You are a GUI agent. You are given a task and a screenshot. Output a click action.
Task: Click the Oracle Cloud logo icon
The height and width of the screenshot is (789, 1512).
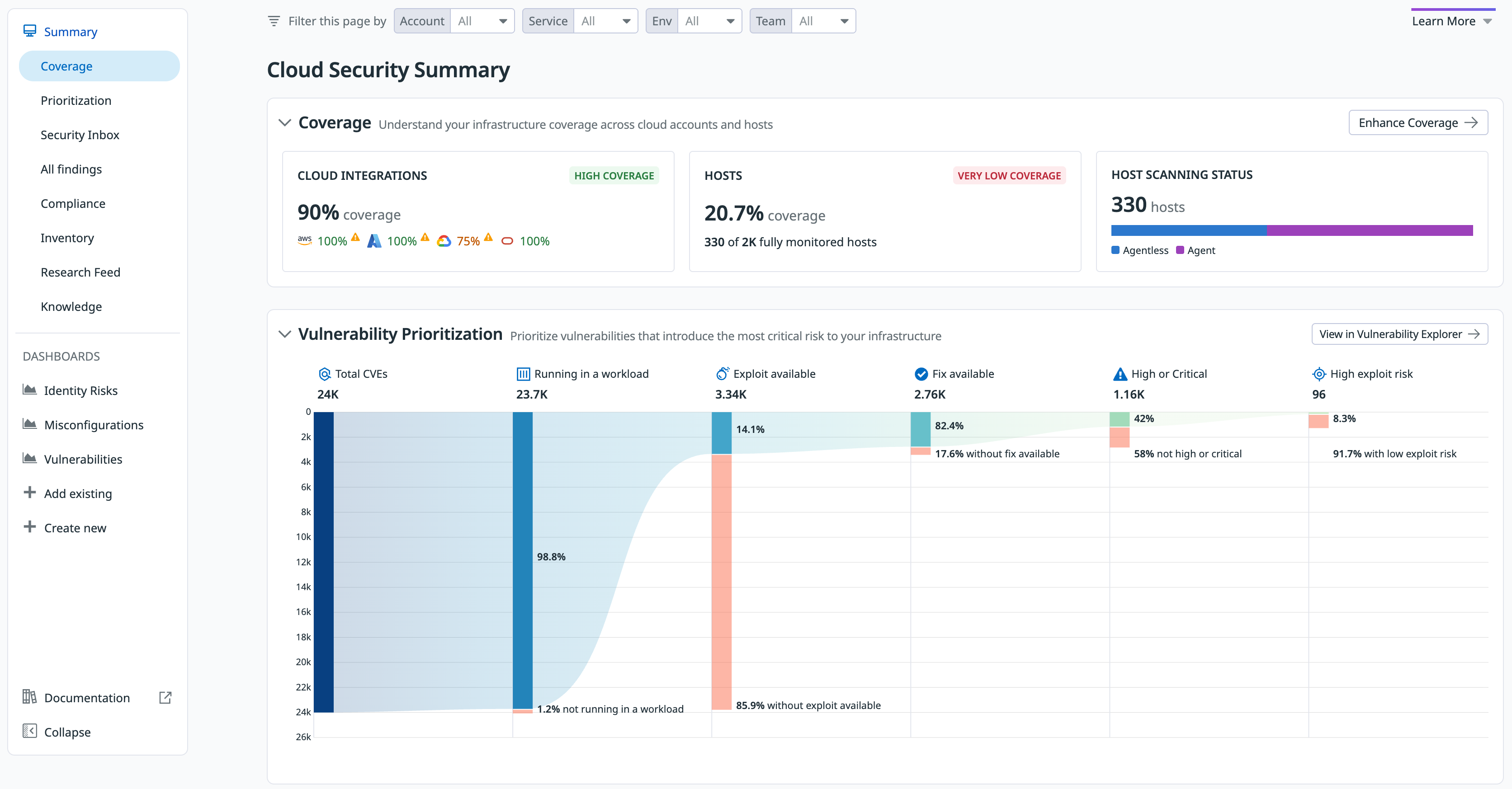(507, 241)
